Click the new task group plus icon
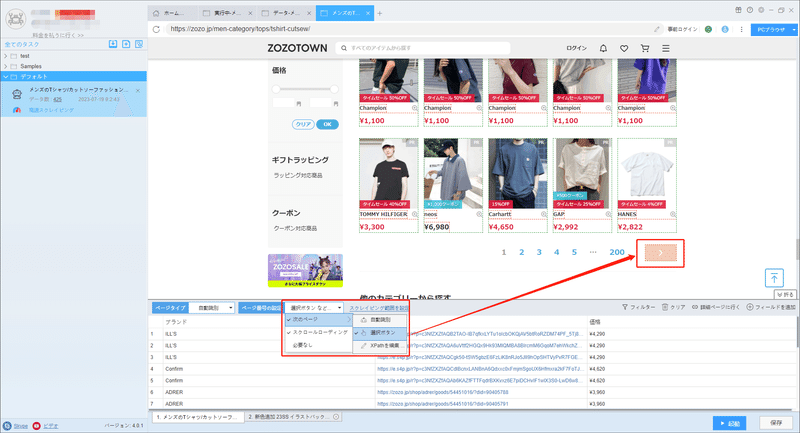This screenshot has width=800, height=433. point(126,44)
